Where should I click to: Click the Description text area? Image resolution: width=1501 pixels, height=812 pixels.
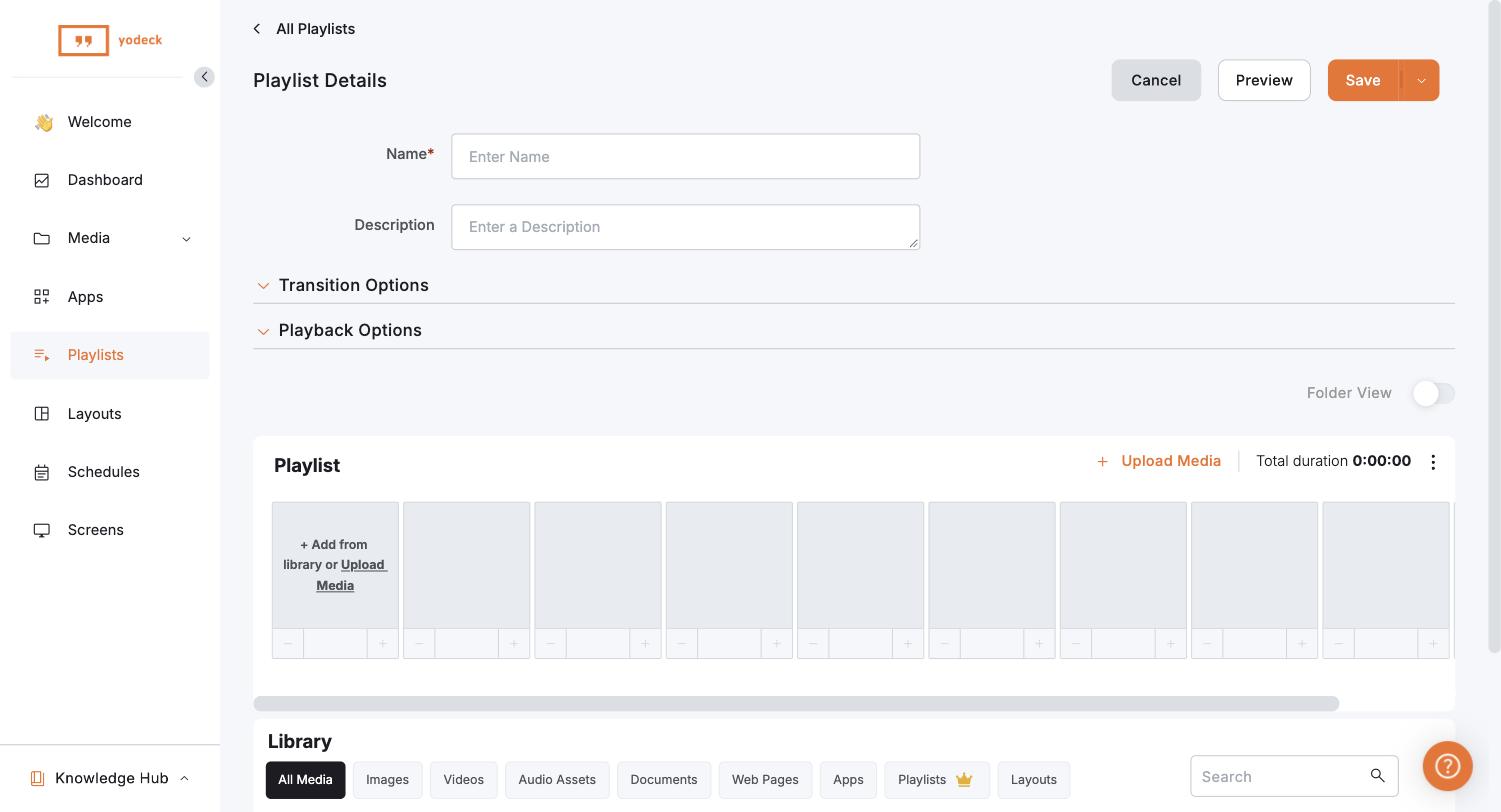point(685,227)
